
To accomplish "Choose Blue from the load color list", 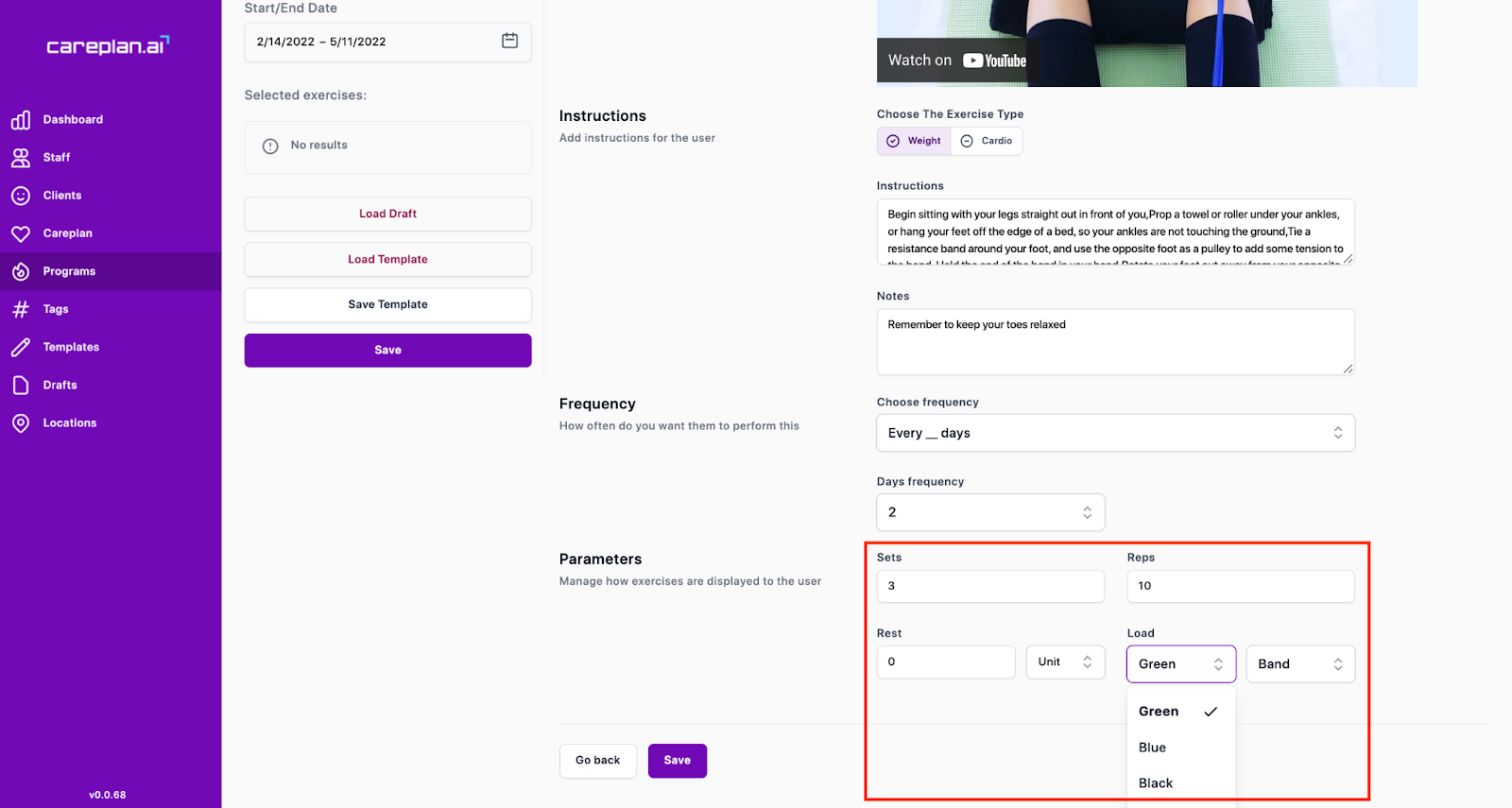I will pyautogui.click(x=1152, y=748).
